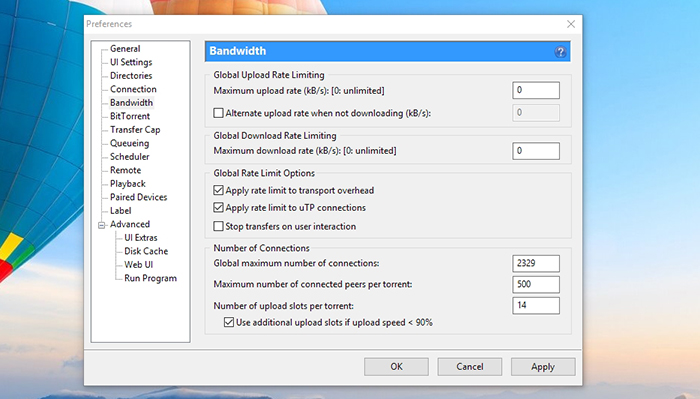This screenshot has height=399, width=700.
Task: Click the Cancel button
Action: 470,367
